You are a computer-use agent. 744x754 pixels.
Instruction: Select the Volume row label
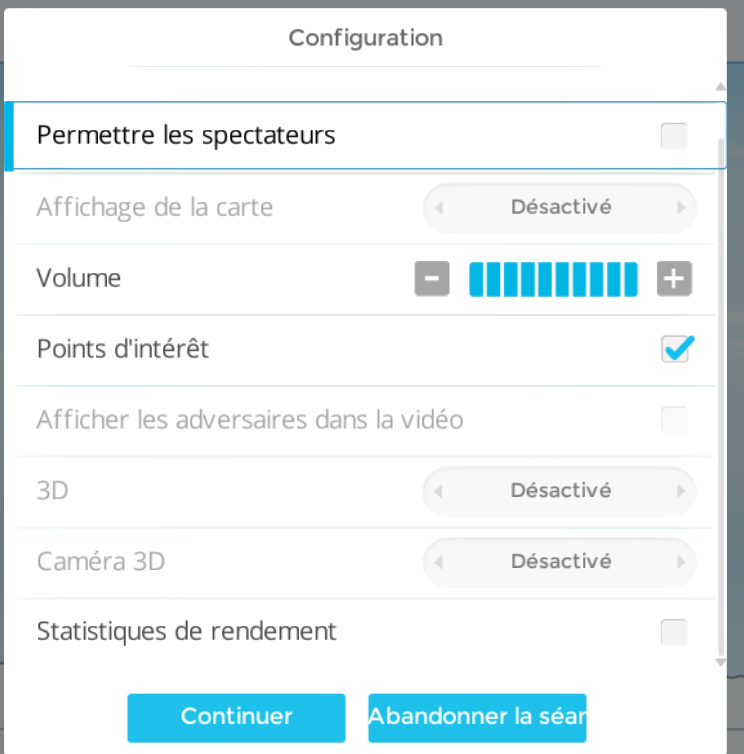pyautogui.click(x=79, y=278)
